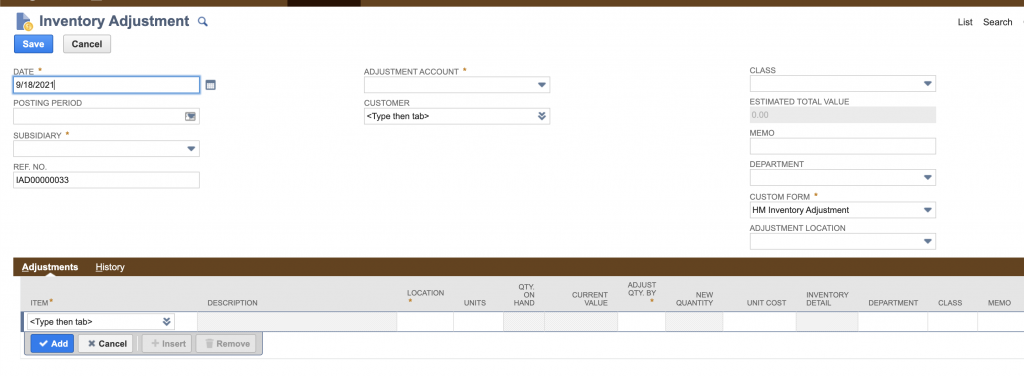Click the top Cancel button
This screenshot has height=376, width=1024.
coord(87,44)
